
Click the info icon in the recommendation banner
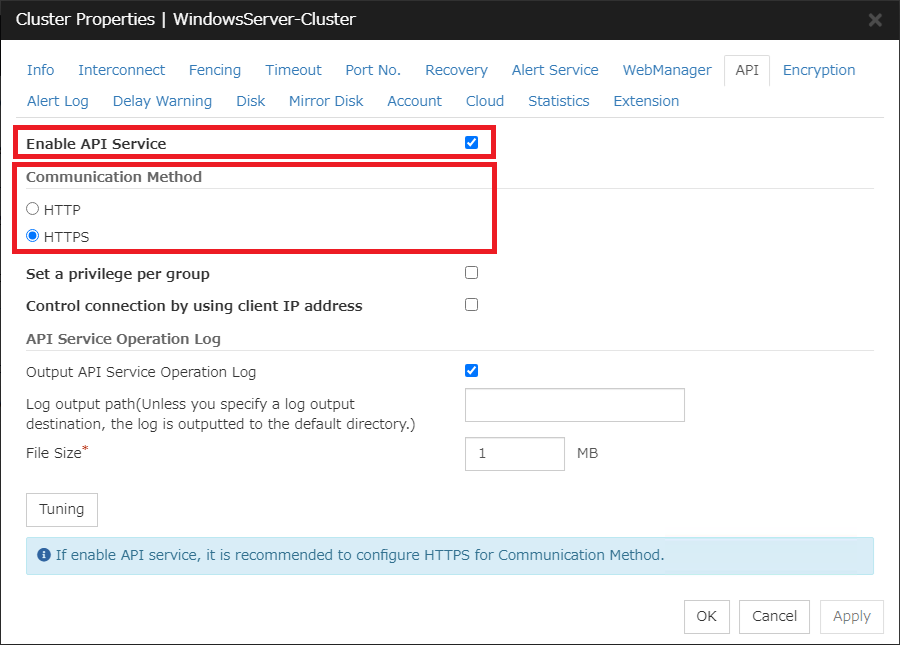pos(44,555)
